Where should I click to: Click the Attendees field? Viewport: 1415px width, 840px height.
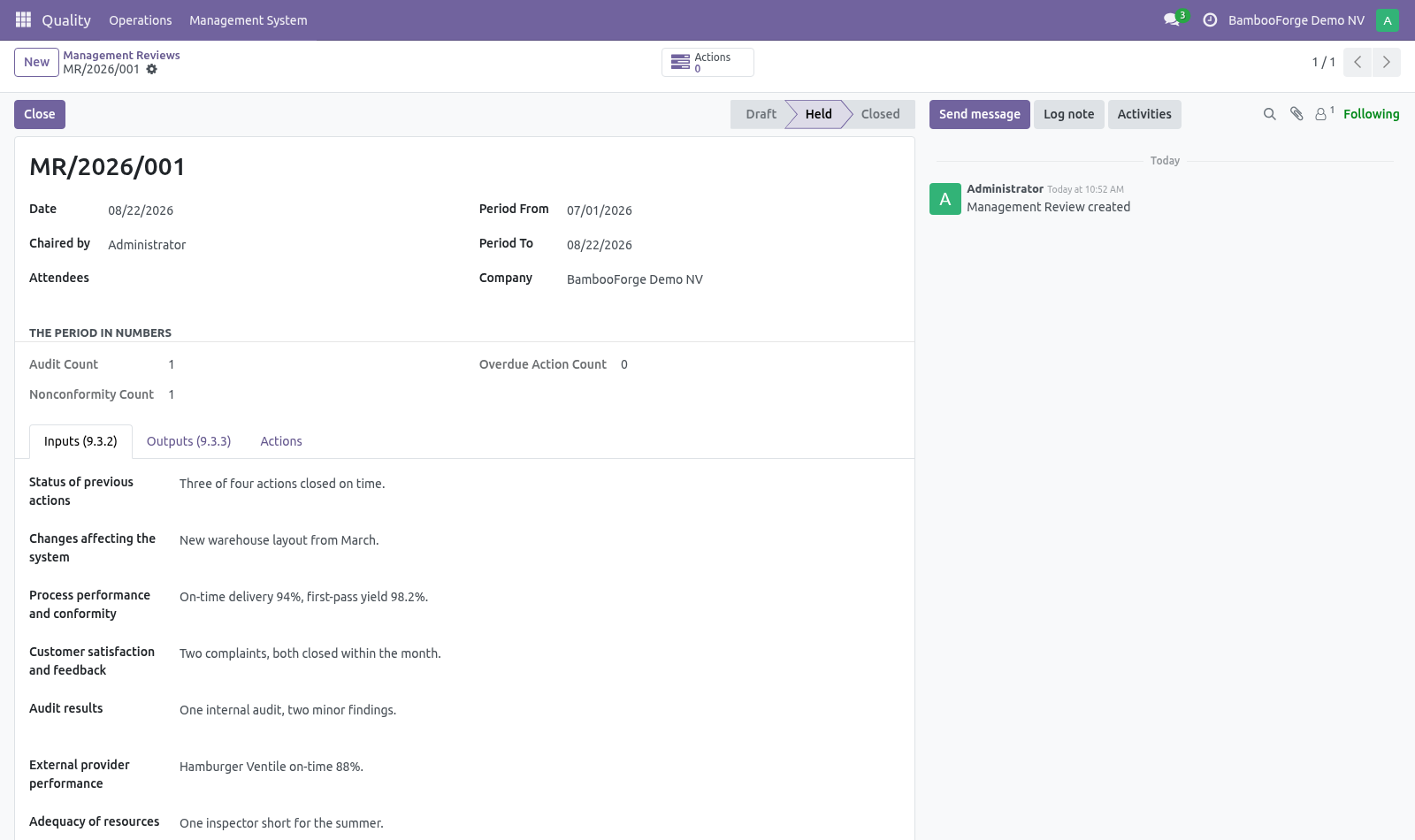click(x=279, y=279)
